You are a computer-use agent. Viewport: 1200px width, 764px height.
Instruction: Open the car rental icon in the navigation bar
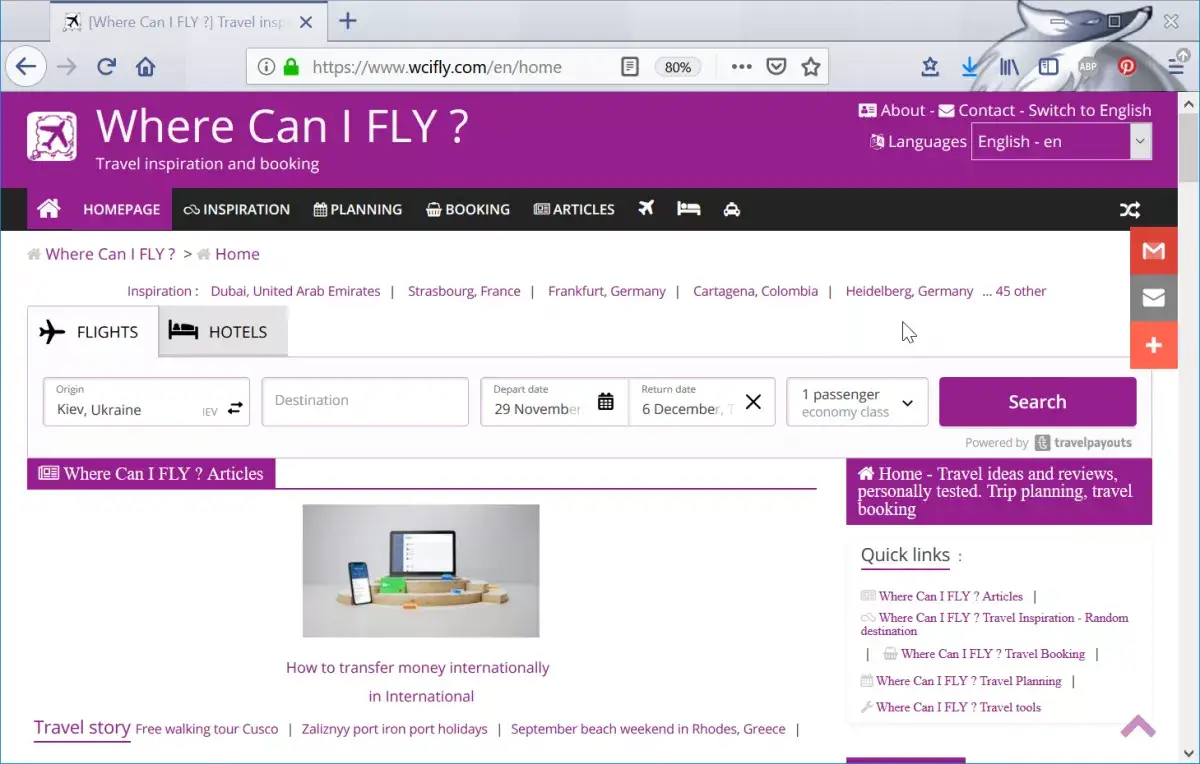(x=732, y=209)
